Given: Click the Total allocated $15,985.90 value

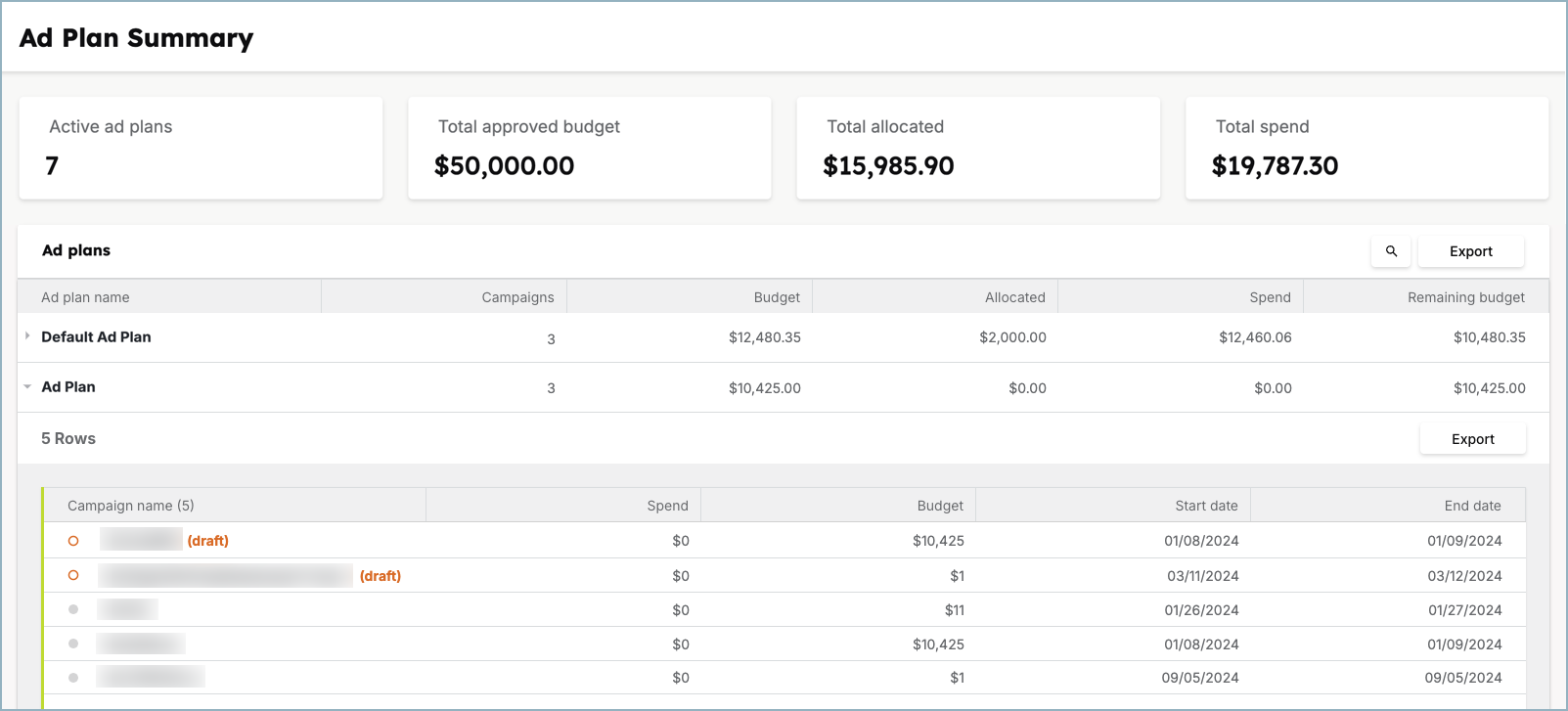Looking at the screenshot, I should click(888, 166).
